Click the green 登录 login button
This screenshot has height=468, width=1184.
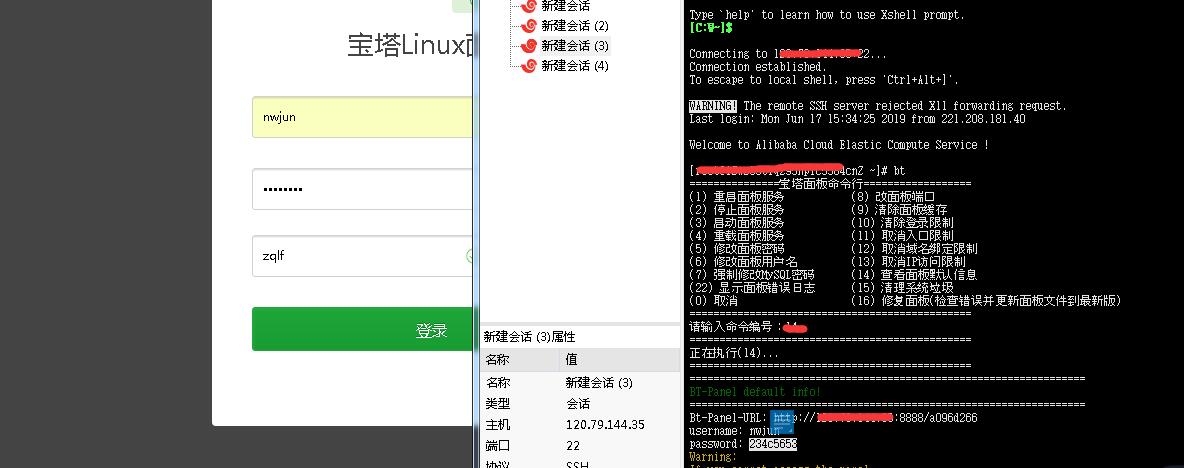pyautogui.click(x=362, y=329)
